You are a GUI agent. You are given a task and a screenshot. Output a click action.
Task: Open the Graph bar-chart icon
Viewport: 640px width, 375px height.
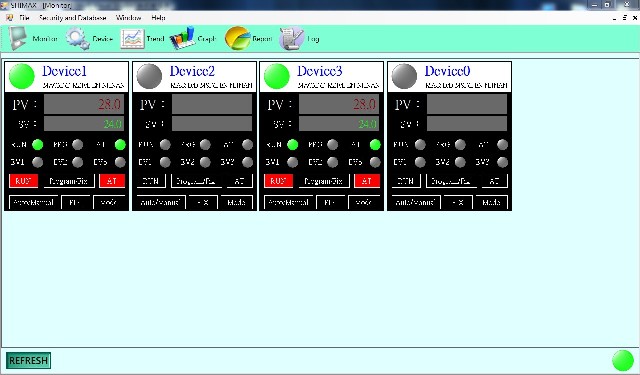pyautogui.click(x=182, y=38)
